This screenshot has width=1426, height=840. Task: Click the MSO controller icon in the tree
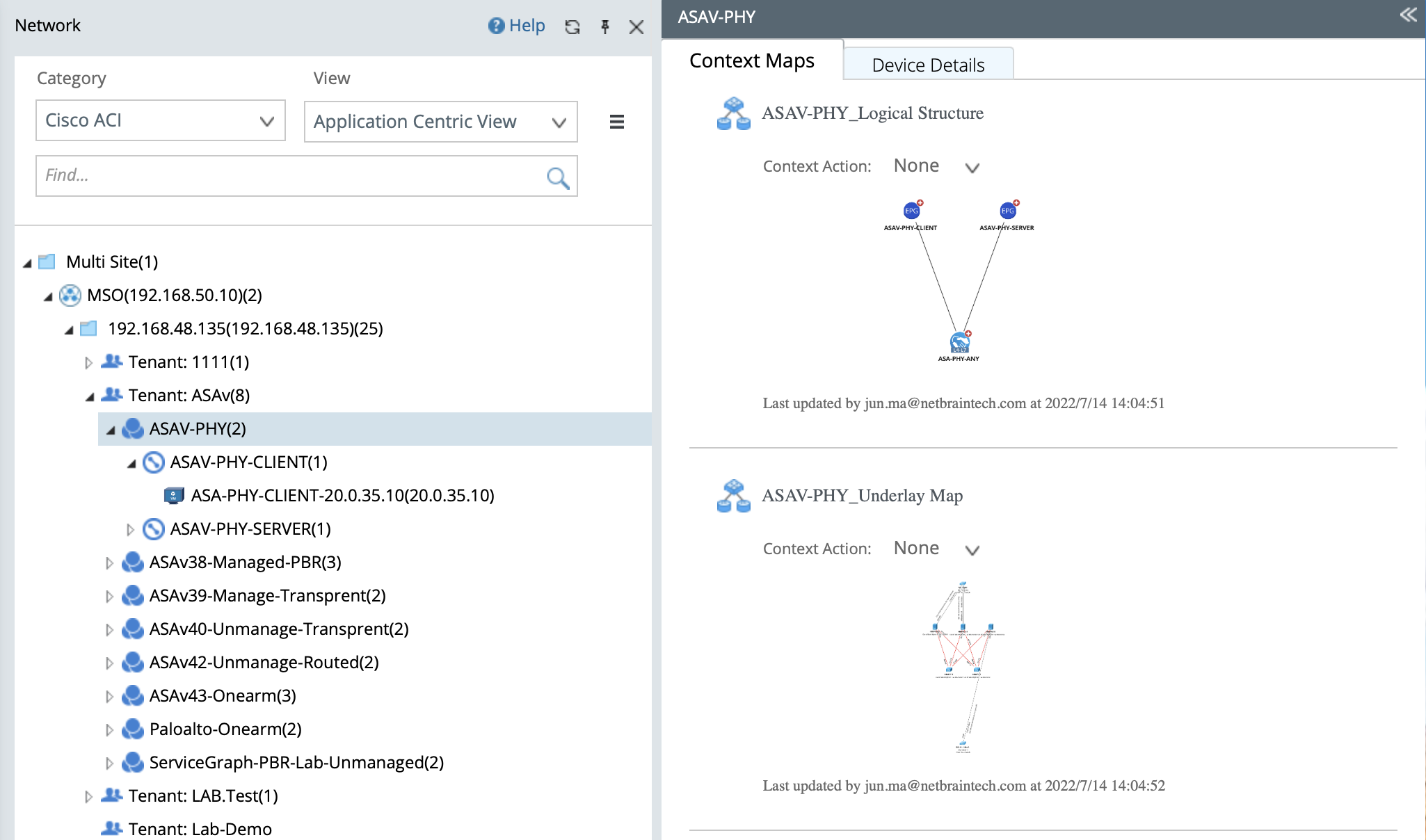click(x=70, y=295)
